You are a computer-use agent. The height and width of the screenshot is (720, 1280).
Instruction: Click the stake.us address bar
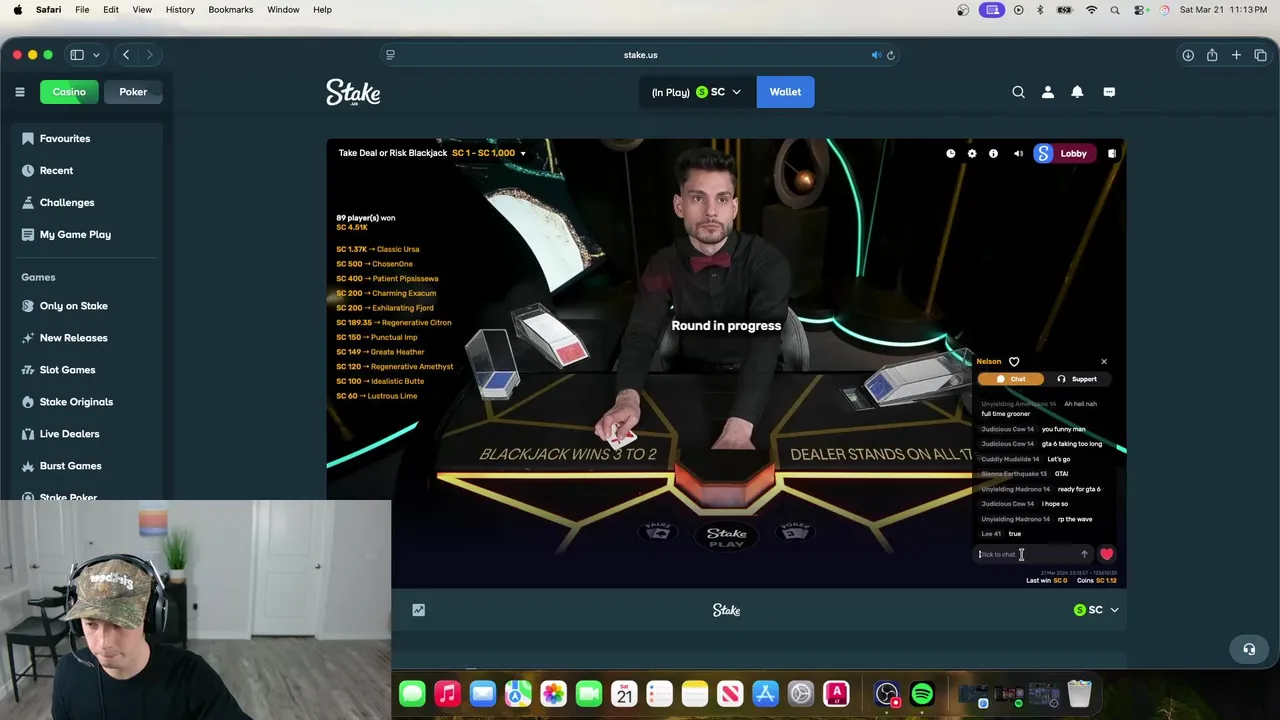640,55
